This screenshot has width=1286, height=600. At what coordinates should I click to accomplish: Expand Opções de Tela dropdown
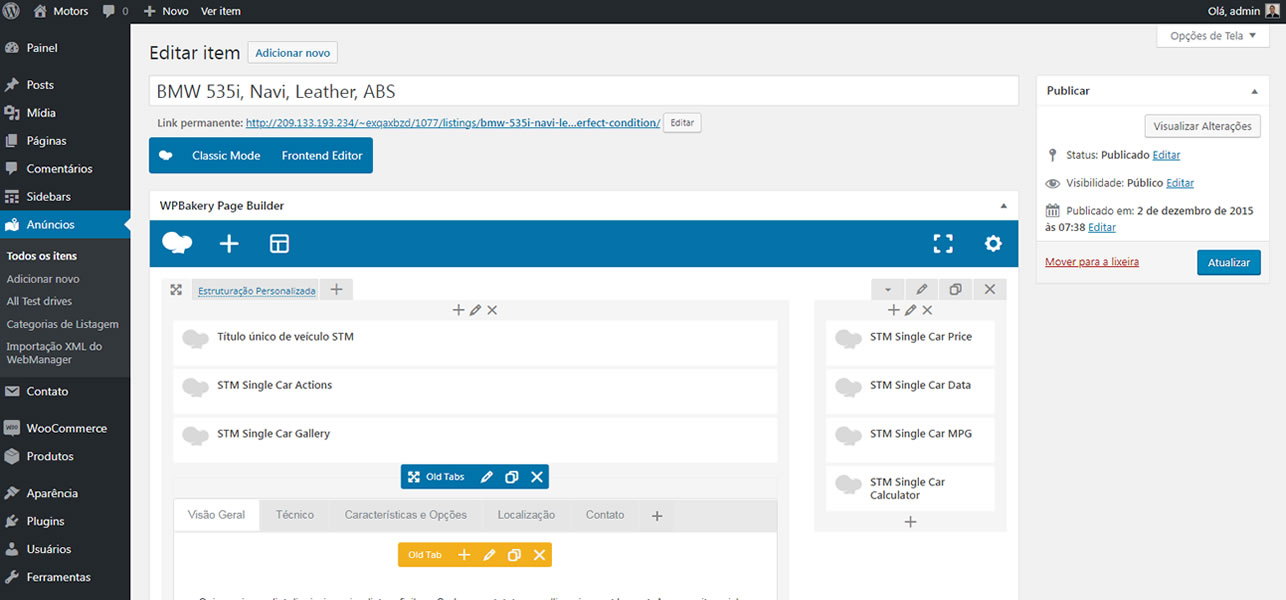1213,36
